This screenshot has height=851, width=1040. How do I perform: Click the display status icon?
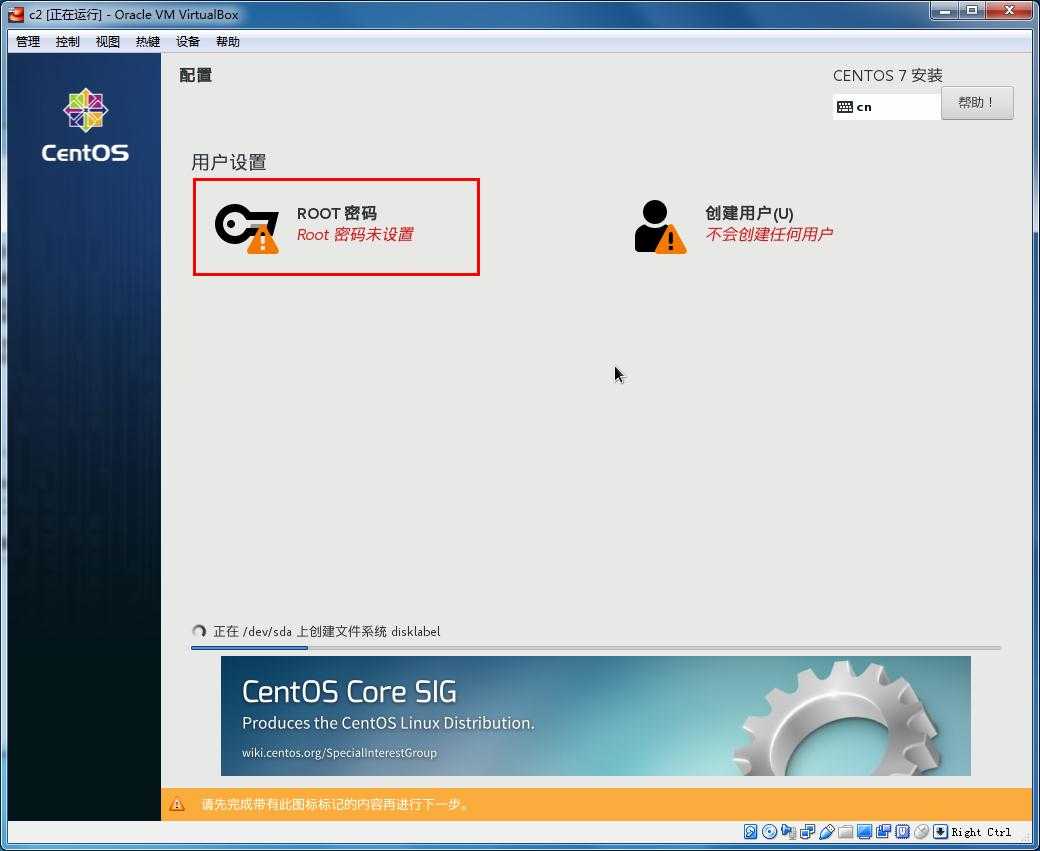[864, 832]
